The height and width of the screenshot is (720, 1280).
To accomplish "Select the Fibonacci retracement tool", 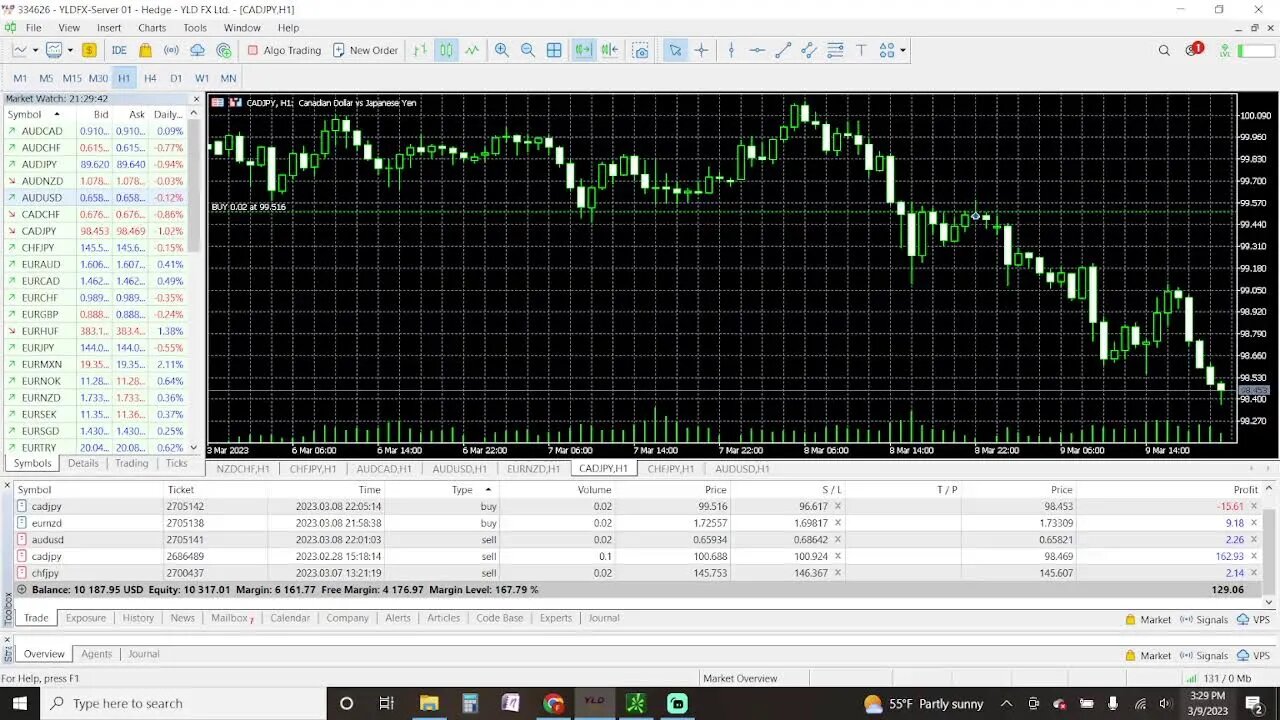I will [835, 50].
